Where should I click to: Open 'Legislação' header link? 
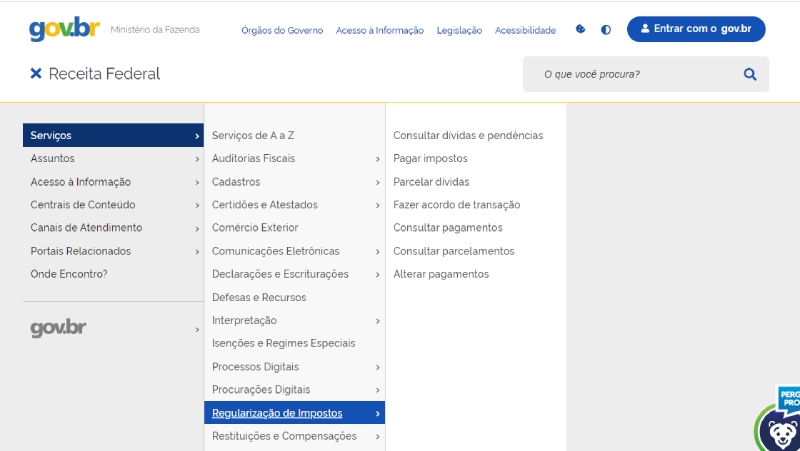(x=459, y=30)
